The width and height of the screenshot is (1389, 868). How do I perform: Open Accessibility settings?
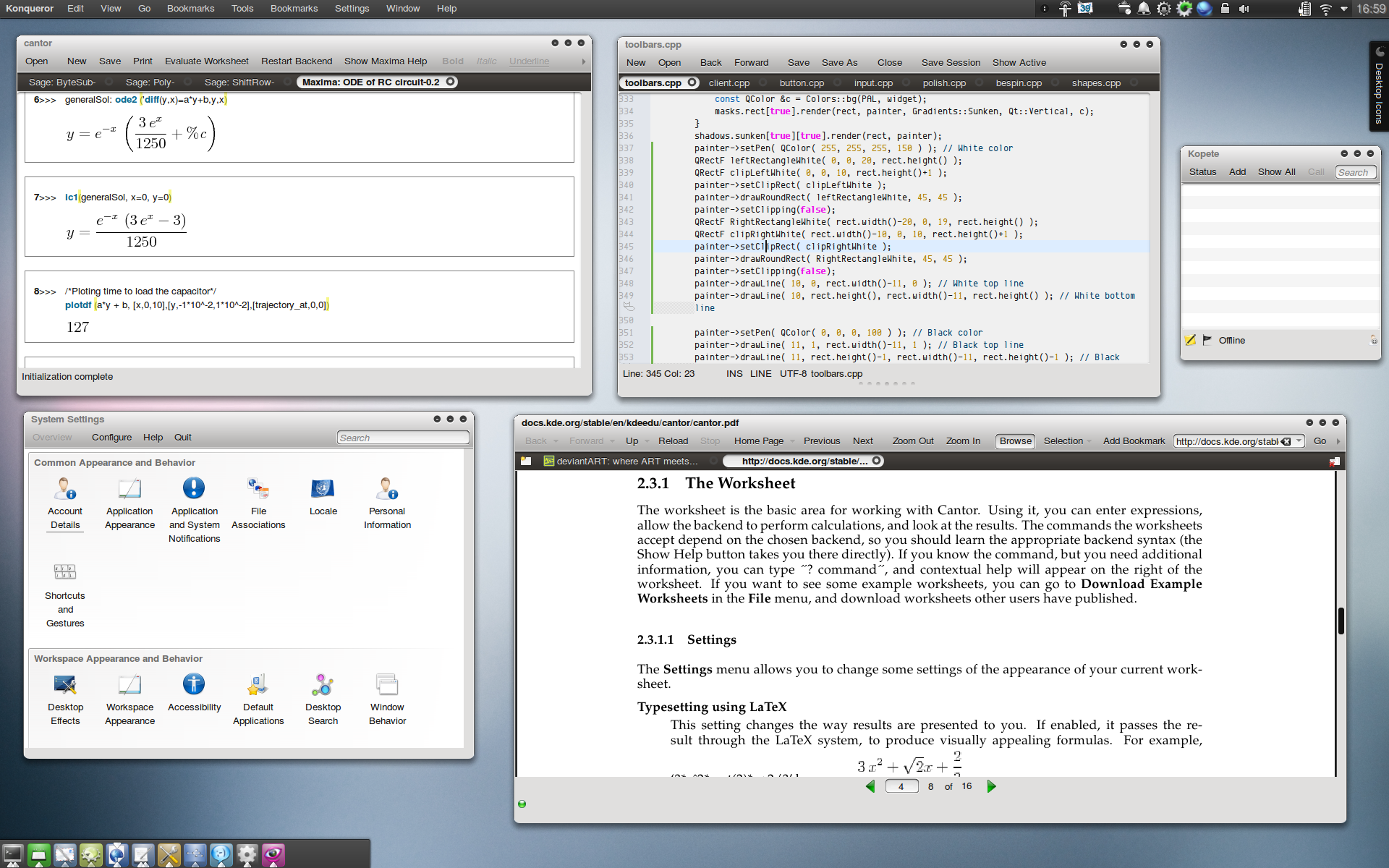tap(194, 693)
